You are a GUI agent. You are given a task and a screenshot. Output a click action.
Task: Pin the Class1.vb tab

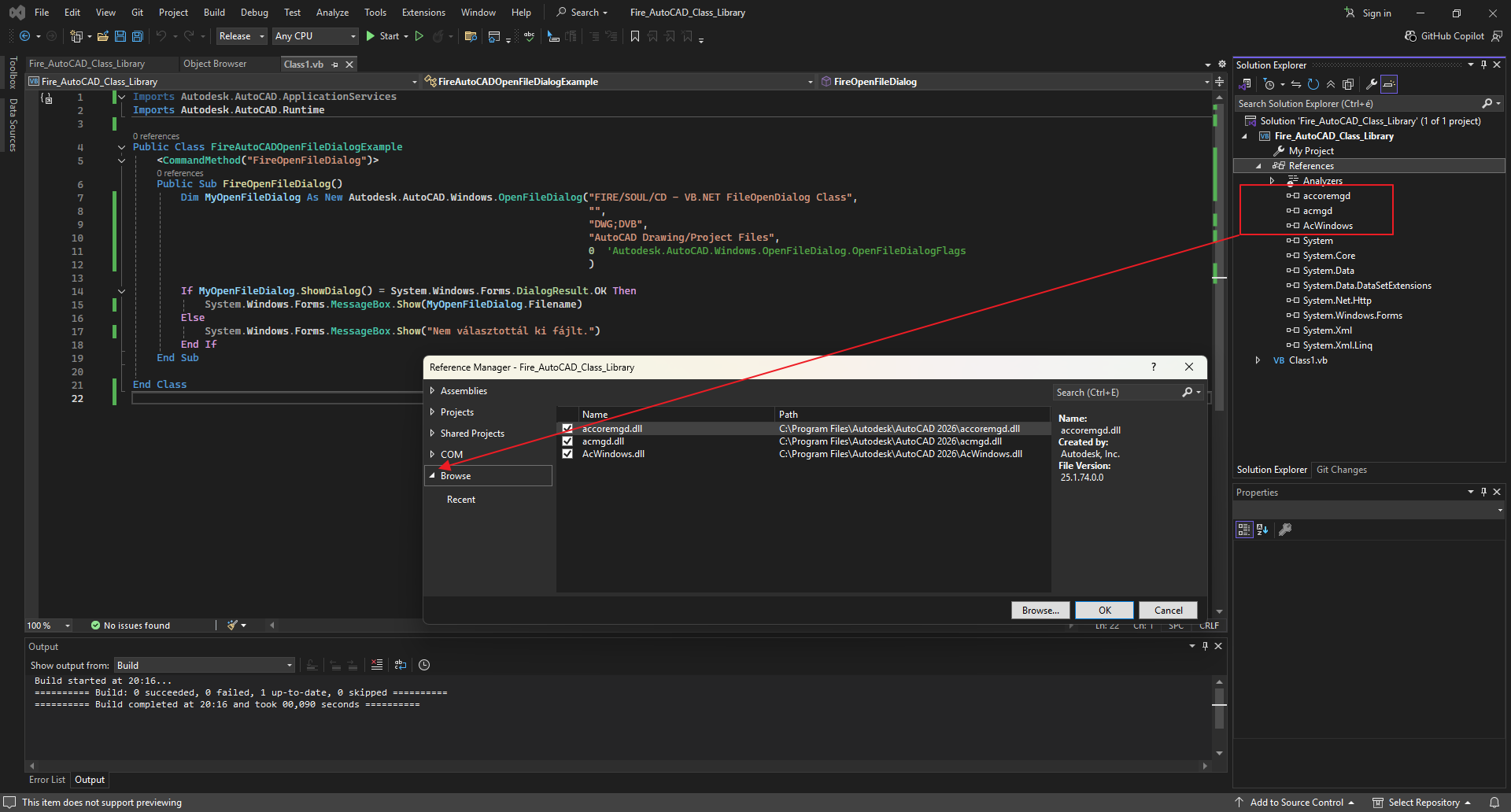pyautogui.click(x=335, y=65)
